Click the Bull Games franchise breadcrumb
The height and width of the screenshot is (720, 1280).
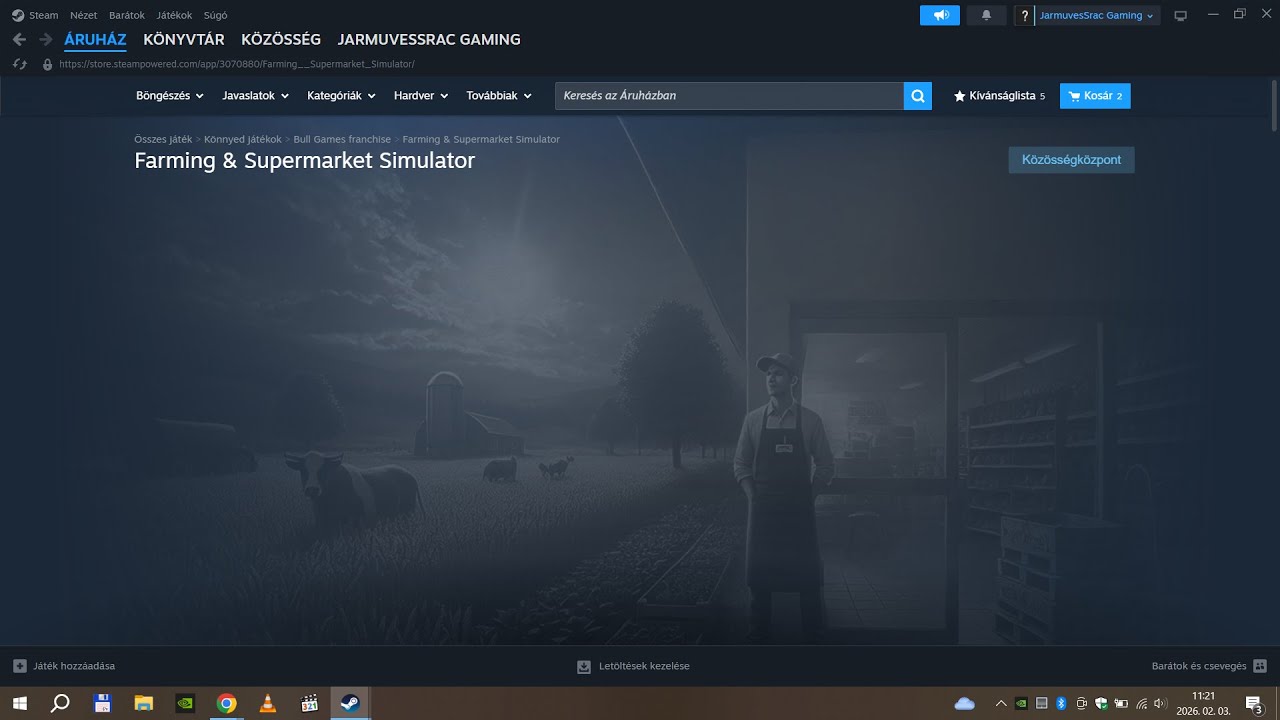[342, 139]
